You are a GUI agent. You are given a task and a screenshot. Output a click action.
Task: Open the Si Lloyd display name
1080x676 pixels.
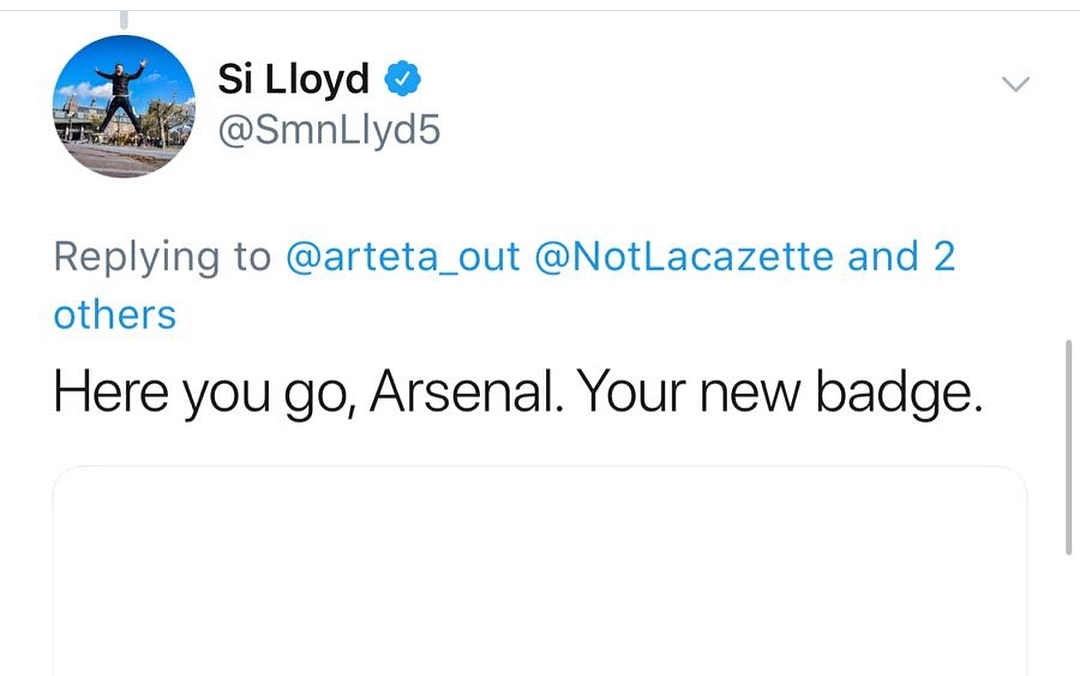pyautogui.click(x=293, y=79)
